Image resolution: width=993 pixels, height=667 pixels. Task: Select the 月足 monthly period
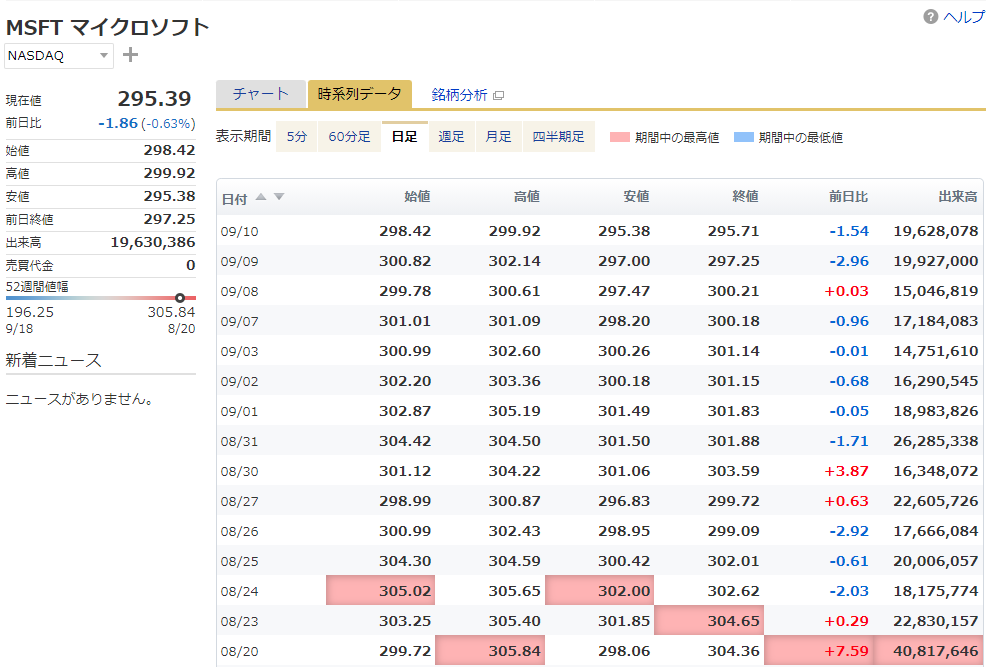(498, 137)
